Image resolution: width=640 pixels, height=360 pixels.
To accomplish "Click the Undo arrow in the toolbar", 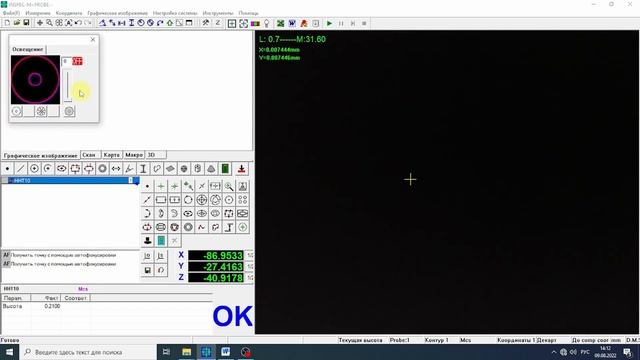I will pyautogui.click(x=78, y=23).
